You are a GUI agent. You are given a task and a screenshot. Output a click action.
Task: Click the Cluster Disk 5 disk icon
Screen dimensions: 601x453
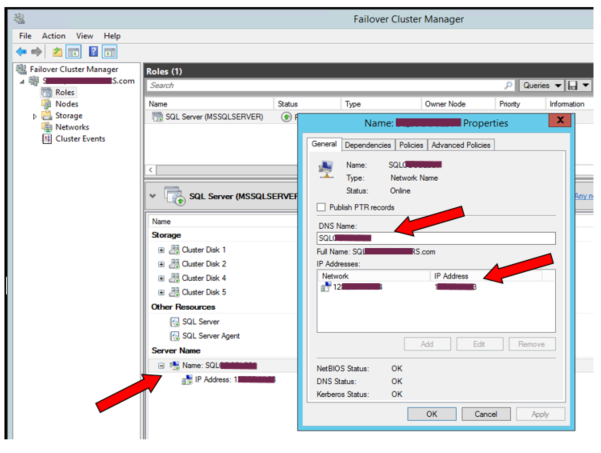click(174, 292)
